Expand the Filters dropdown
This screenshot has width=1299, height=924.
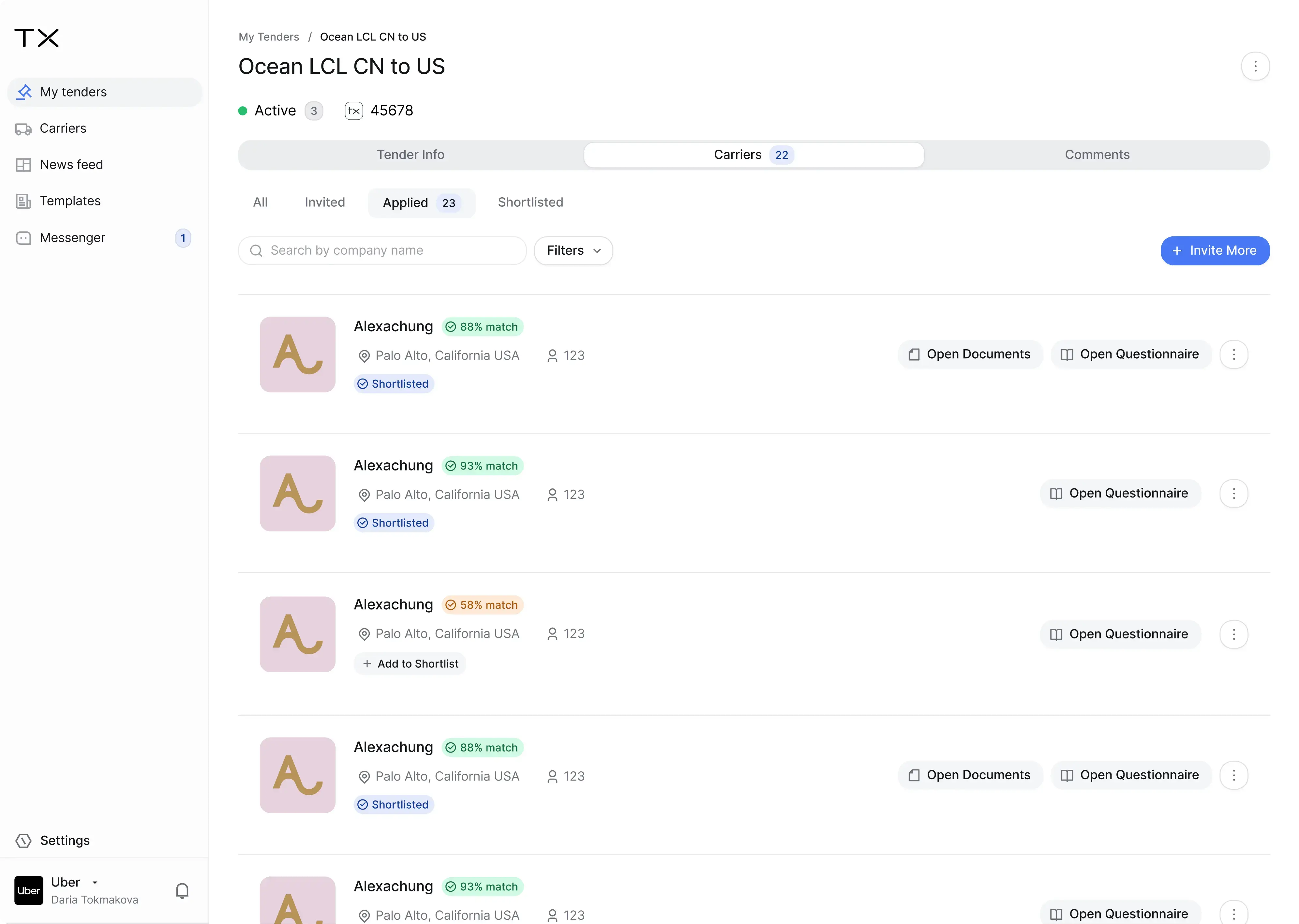pyautogui.click(x=573, y=251)
